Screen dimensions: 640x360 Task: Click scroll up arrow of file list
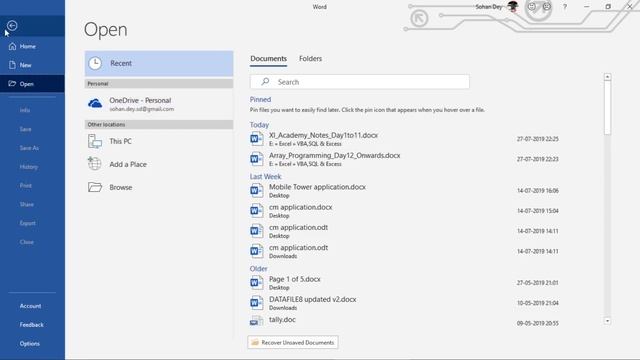click(607, 77)
